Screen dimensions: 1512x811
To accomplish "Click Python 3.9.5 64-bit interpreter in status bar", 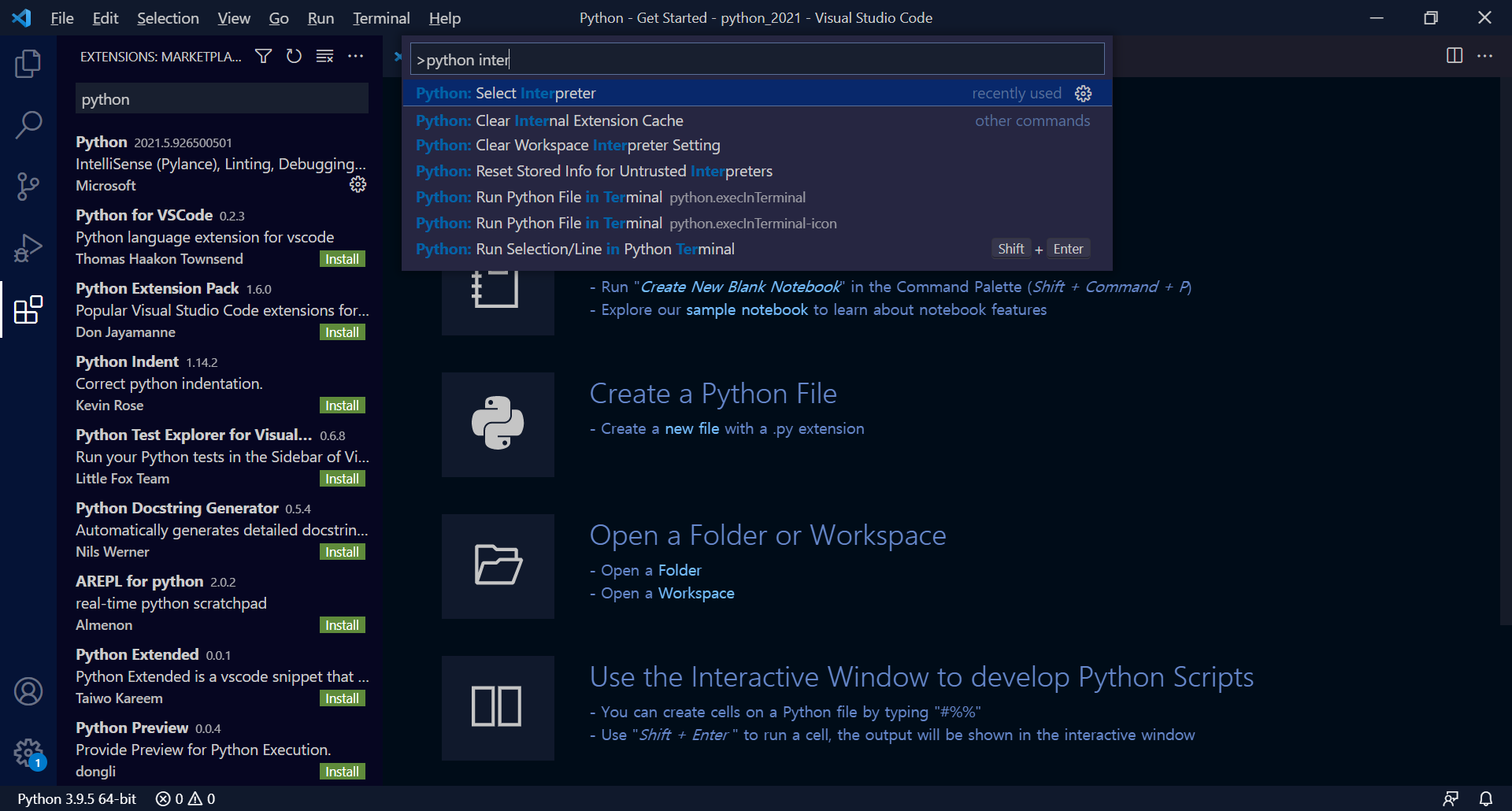I will click(x=77, y=799).
